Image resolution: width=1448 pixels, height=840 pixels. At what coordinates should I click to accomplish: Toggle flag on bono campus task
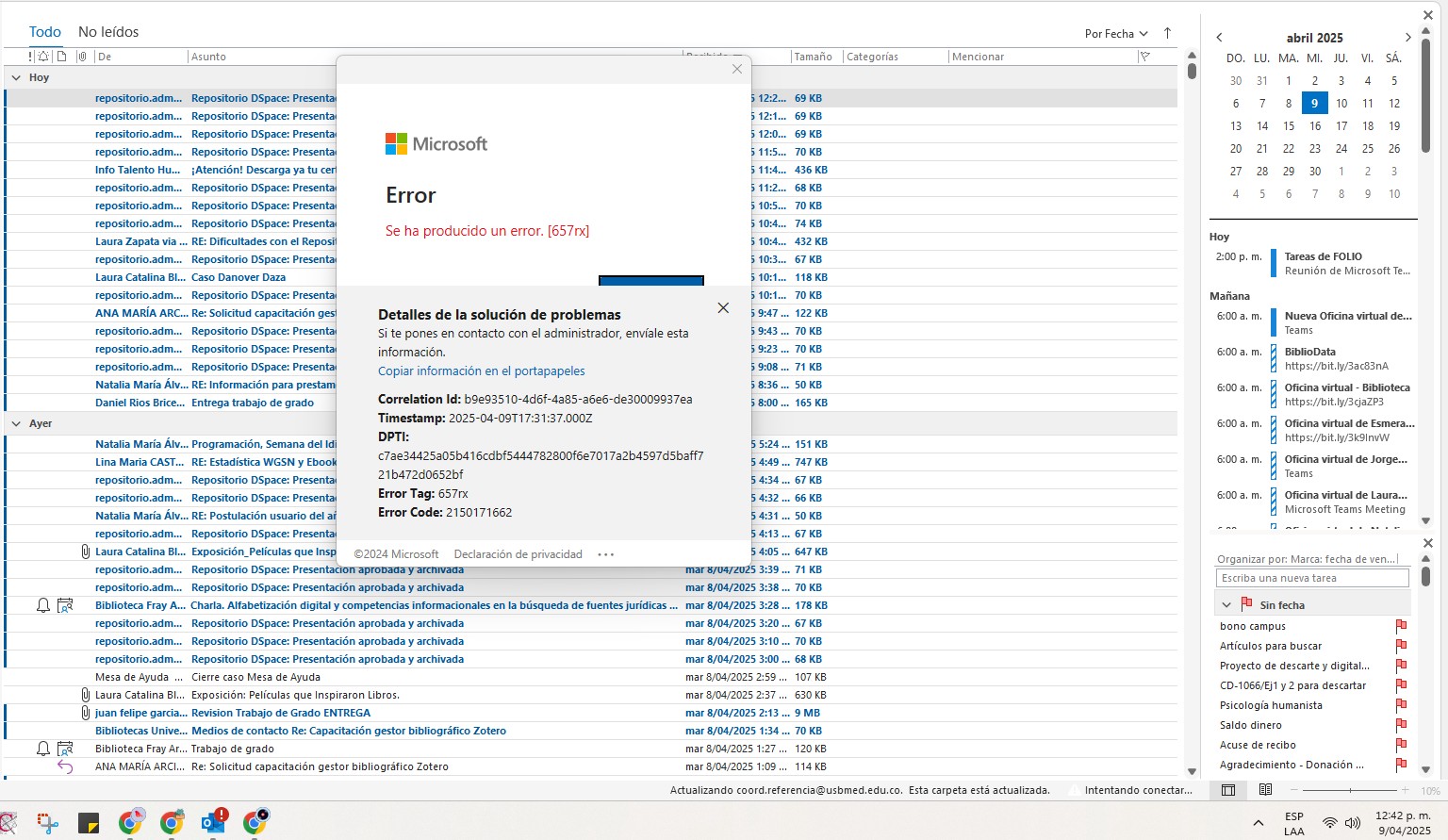click(x=1401, y=626)
